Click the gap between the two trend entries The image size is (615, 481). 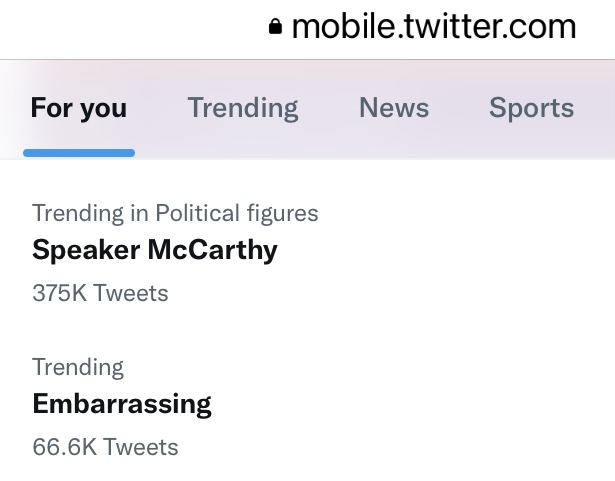308,330
